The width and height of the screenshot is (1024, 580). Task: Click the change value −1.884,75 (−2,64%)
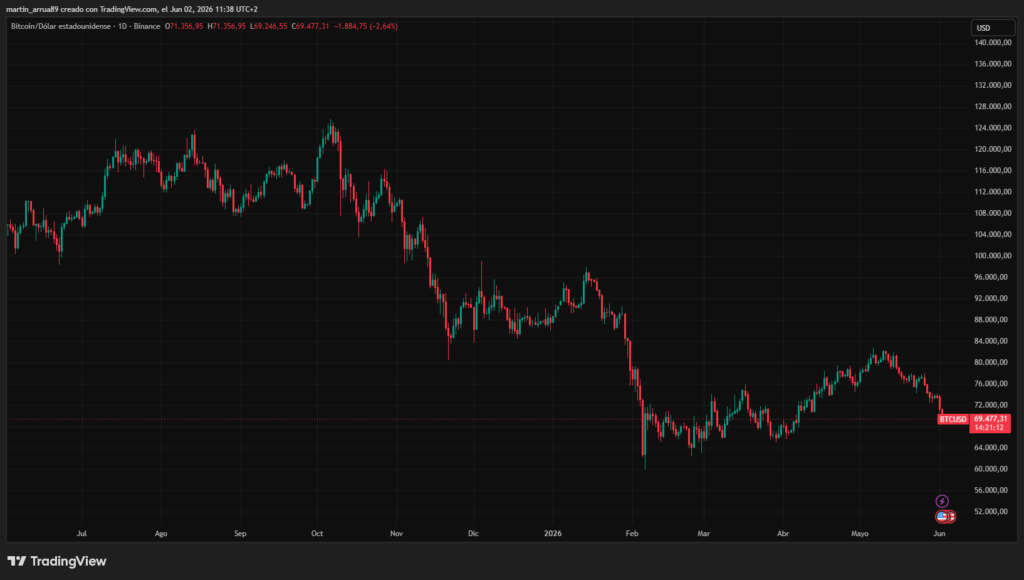[x=366, y=26]
